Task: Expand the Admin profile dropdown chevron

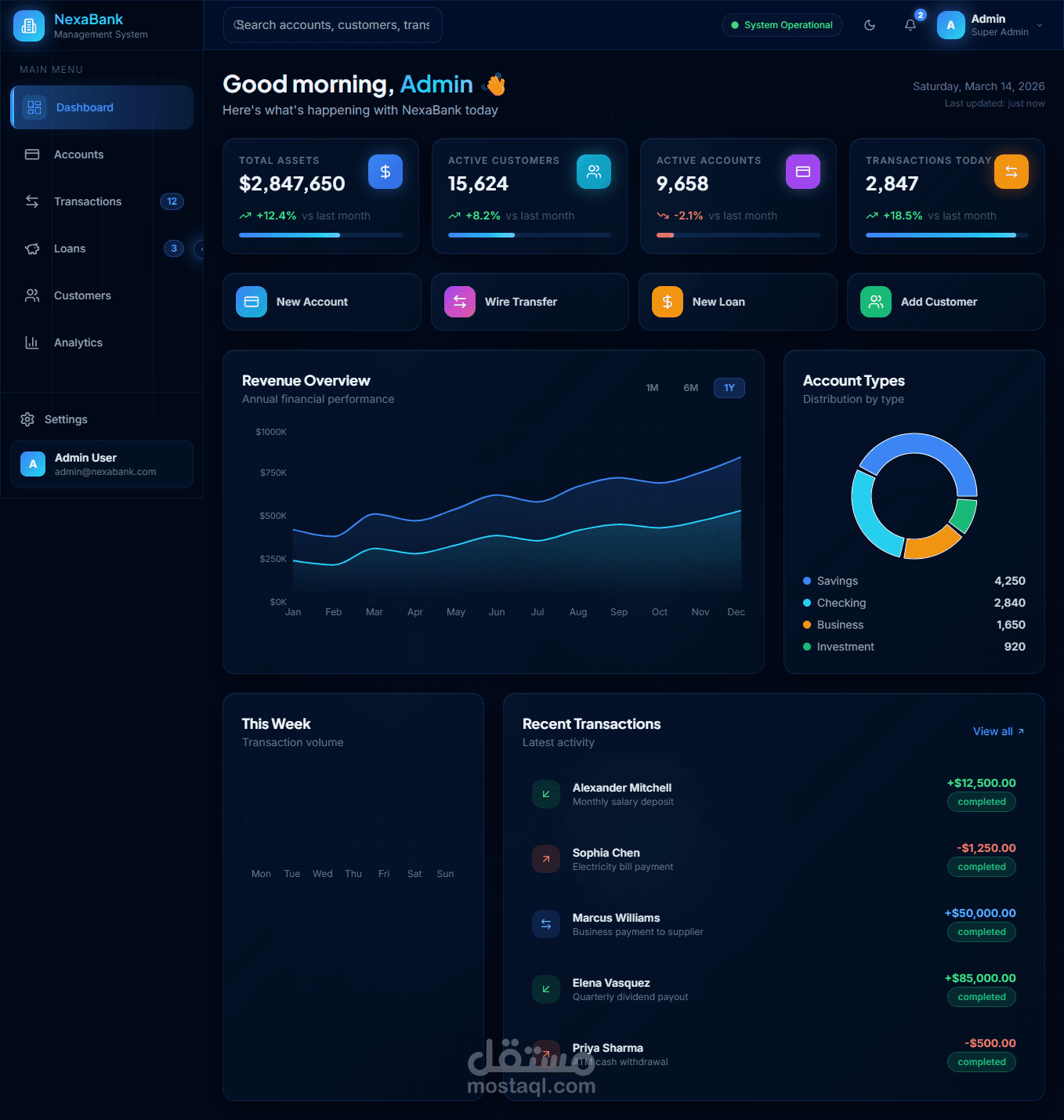Action: pyautogui.click(x=1040, y=25)
